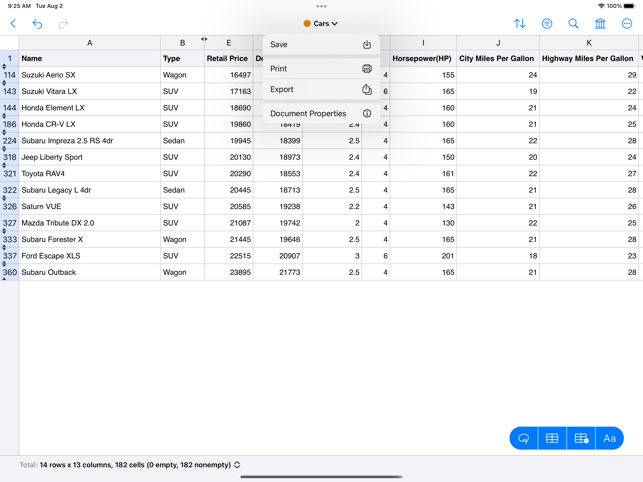The width and height of the screenshot is (643, 482).
Task: Tap the home indicator bar
Action: point(321,477)
